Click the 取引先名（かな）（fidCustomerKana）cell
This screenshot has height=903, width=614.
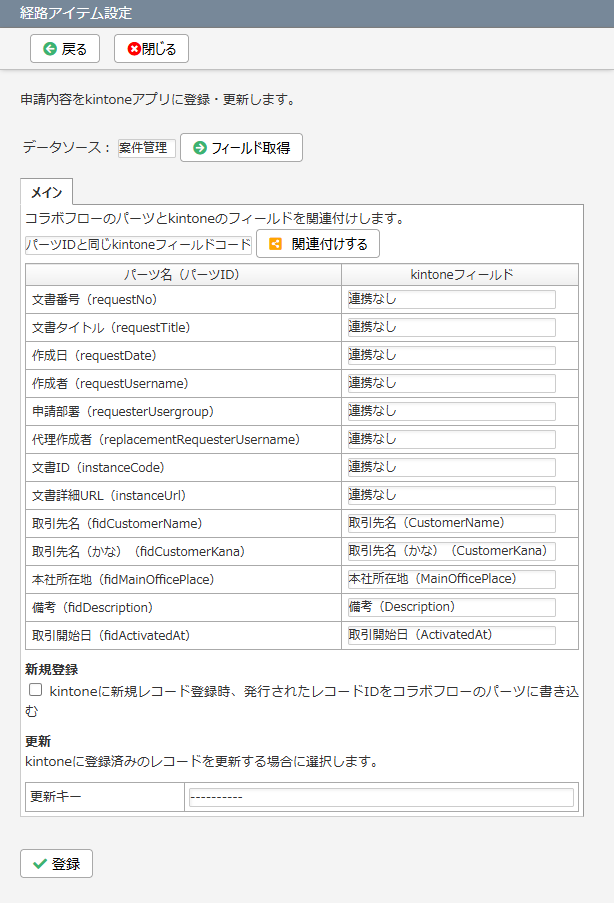coord(183,552)
